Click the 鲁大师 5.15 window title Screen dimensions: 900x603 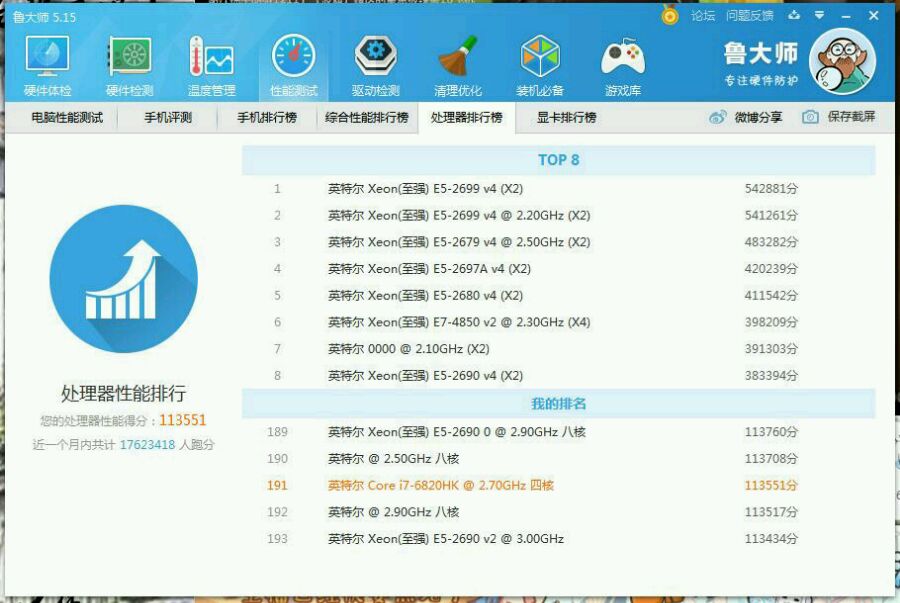pyautogui.click(x=44, y=17)
